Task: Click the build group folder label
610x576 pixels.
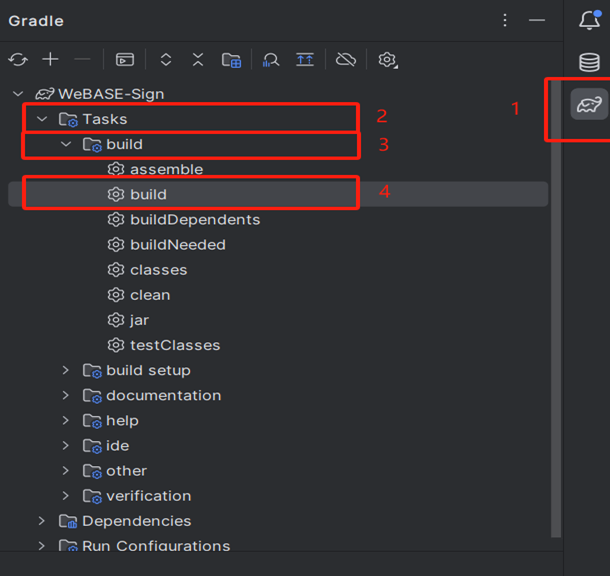Action: [124, 144]
